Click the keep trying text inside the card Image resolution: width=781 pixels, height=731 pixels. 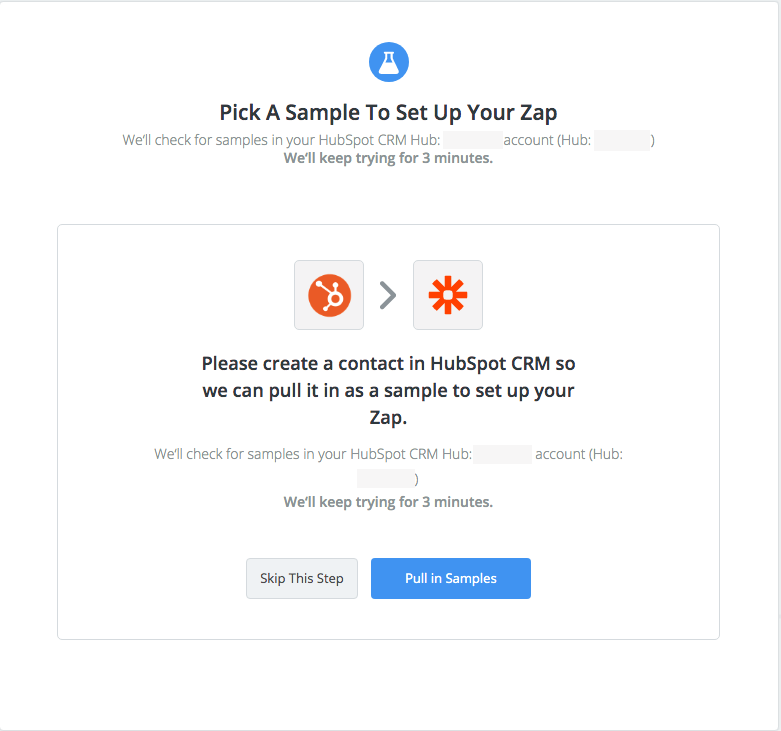pyautogui.click(x=389, y=502)
